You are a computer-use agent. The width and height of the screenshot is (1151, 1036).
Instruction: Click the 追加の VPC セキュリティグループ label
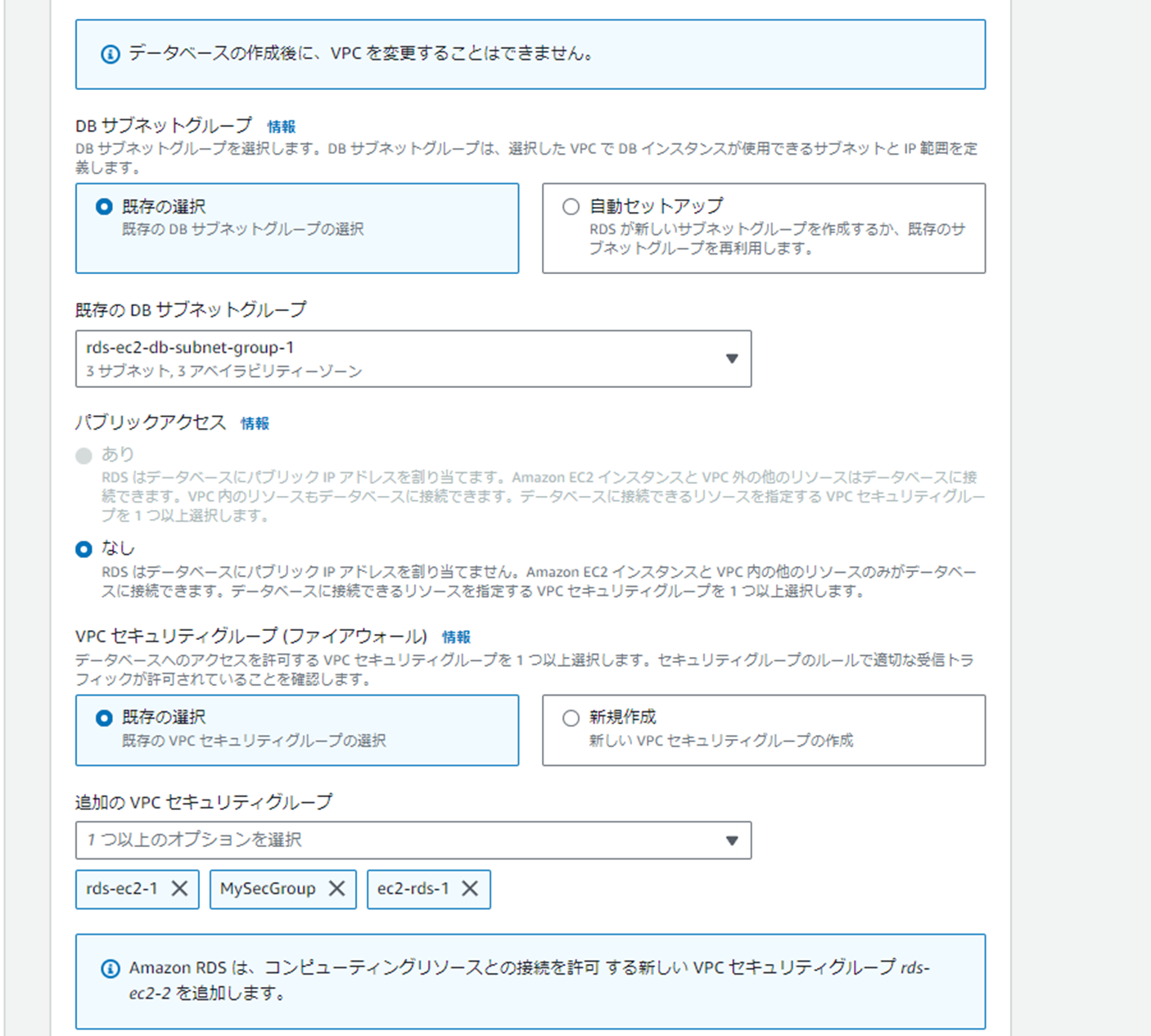[204, 803]
